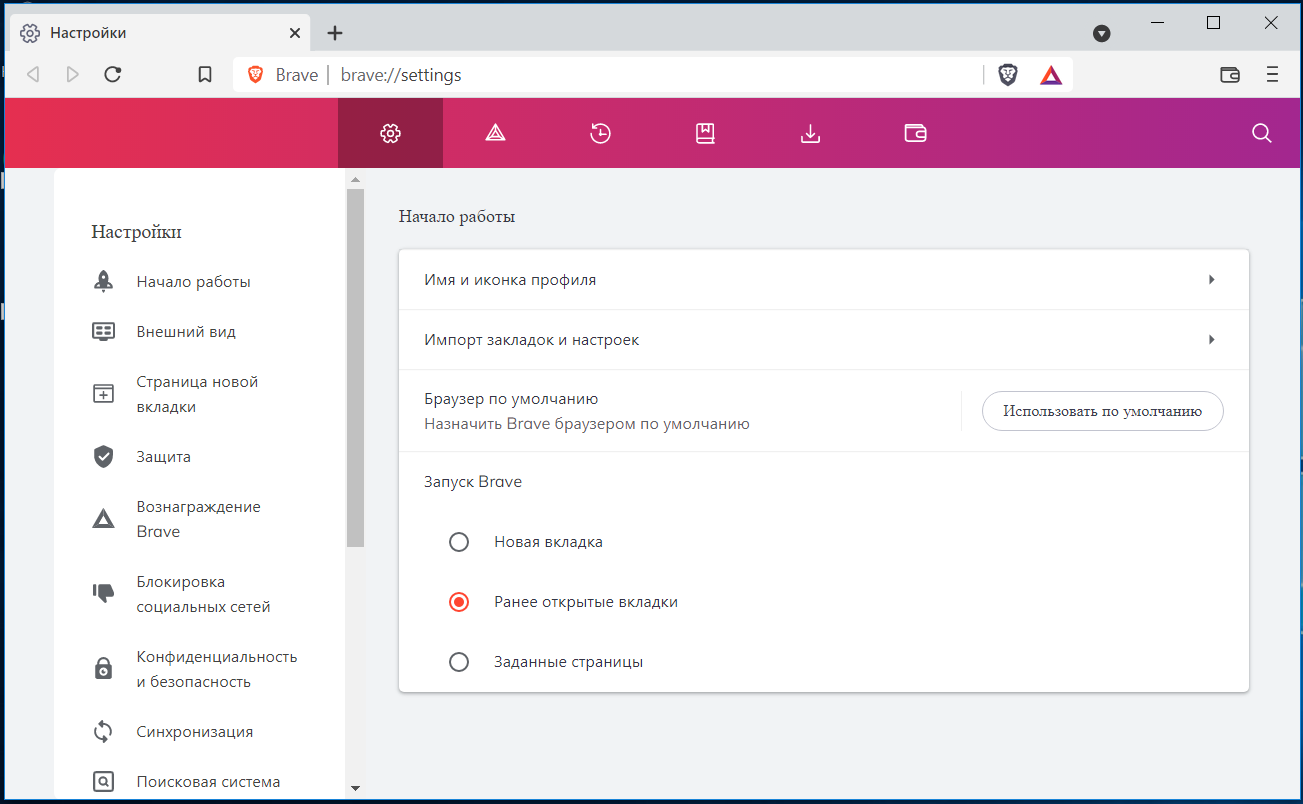Open Wallet icon in pink toolbar
This screenshot has height=804, width=1303.
pos(915,133)
